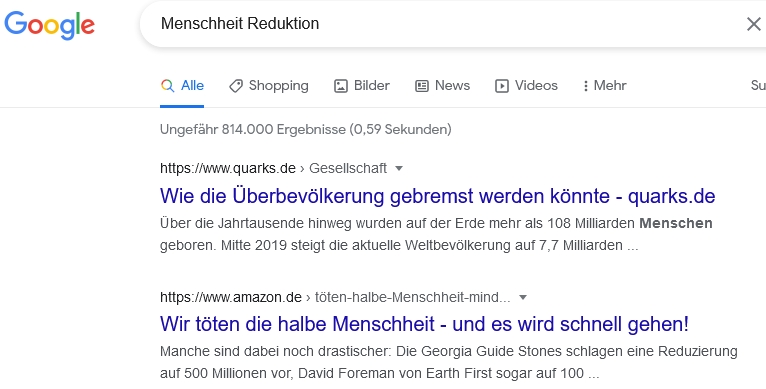Open the Videos tab
This screenshot has width=766, height=389.
point(526,86)
